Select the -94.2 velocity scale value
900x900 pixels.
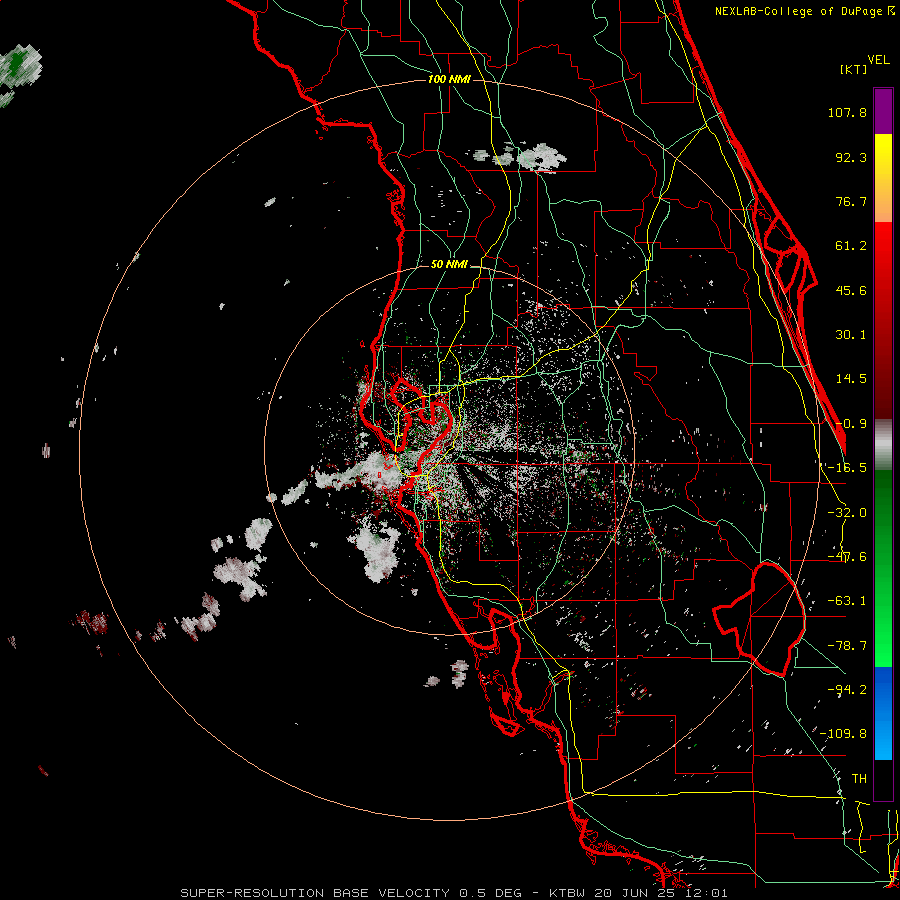(x=847, y=690)
